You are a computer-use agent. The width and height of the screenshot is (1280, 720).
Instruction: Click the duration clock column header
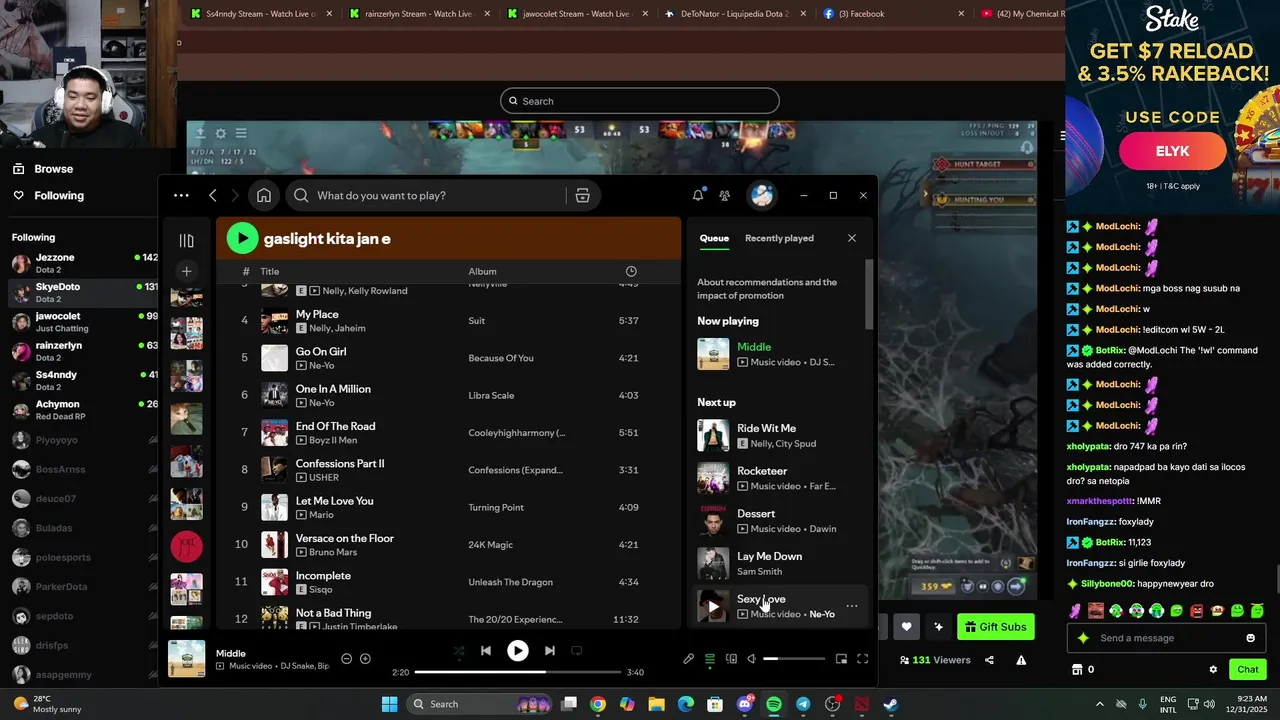[x=631, y=271]
